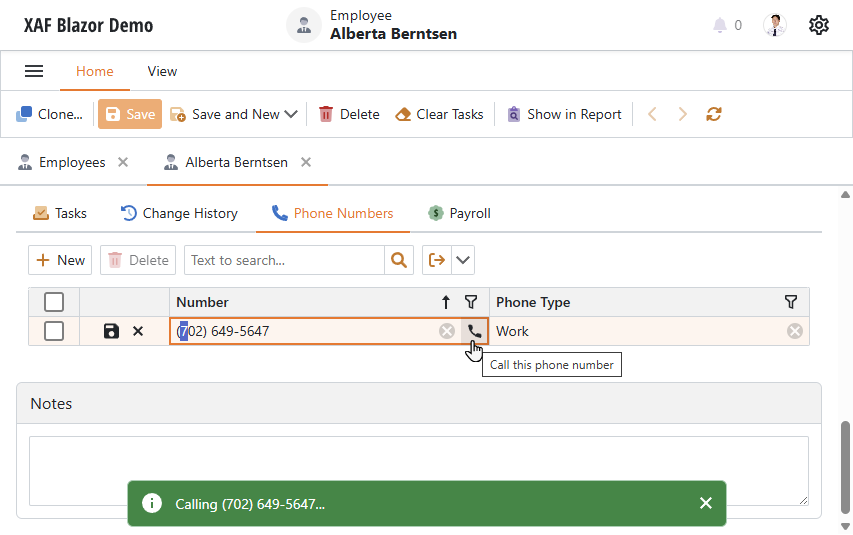Open the Phone Type column filter

point(791,302)
